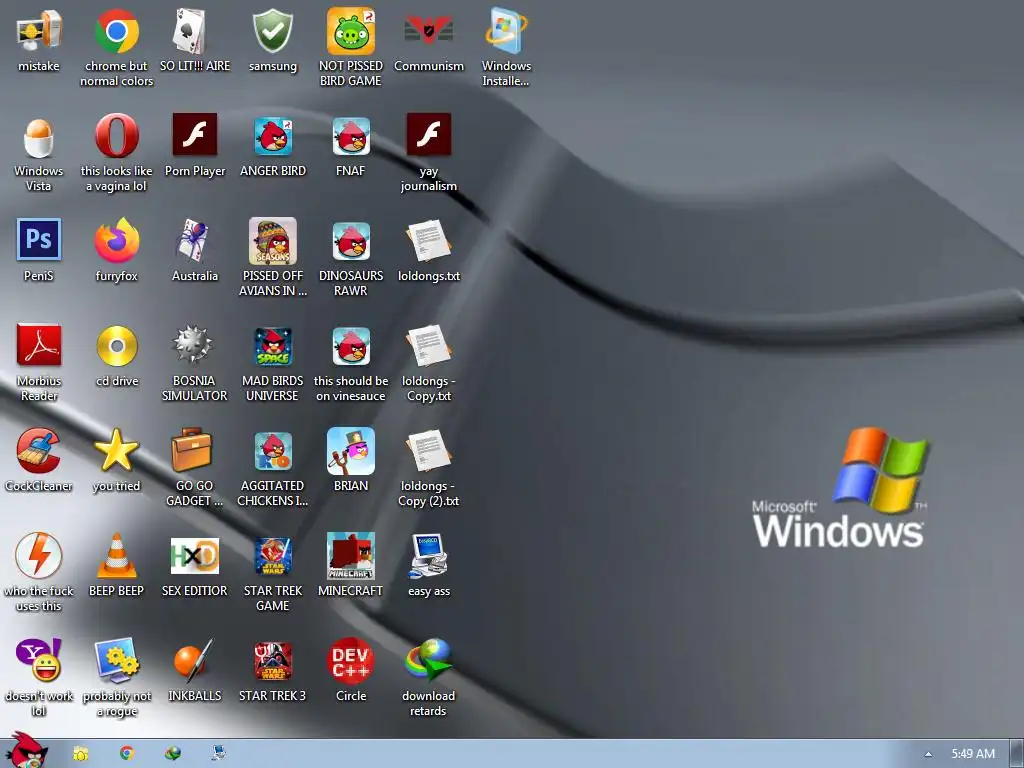1024x768 pixels.
Task: Open the Yahoo Messenger smiley icon
Action: click(x=39, y=660)
